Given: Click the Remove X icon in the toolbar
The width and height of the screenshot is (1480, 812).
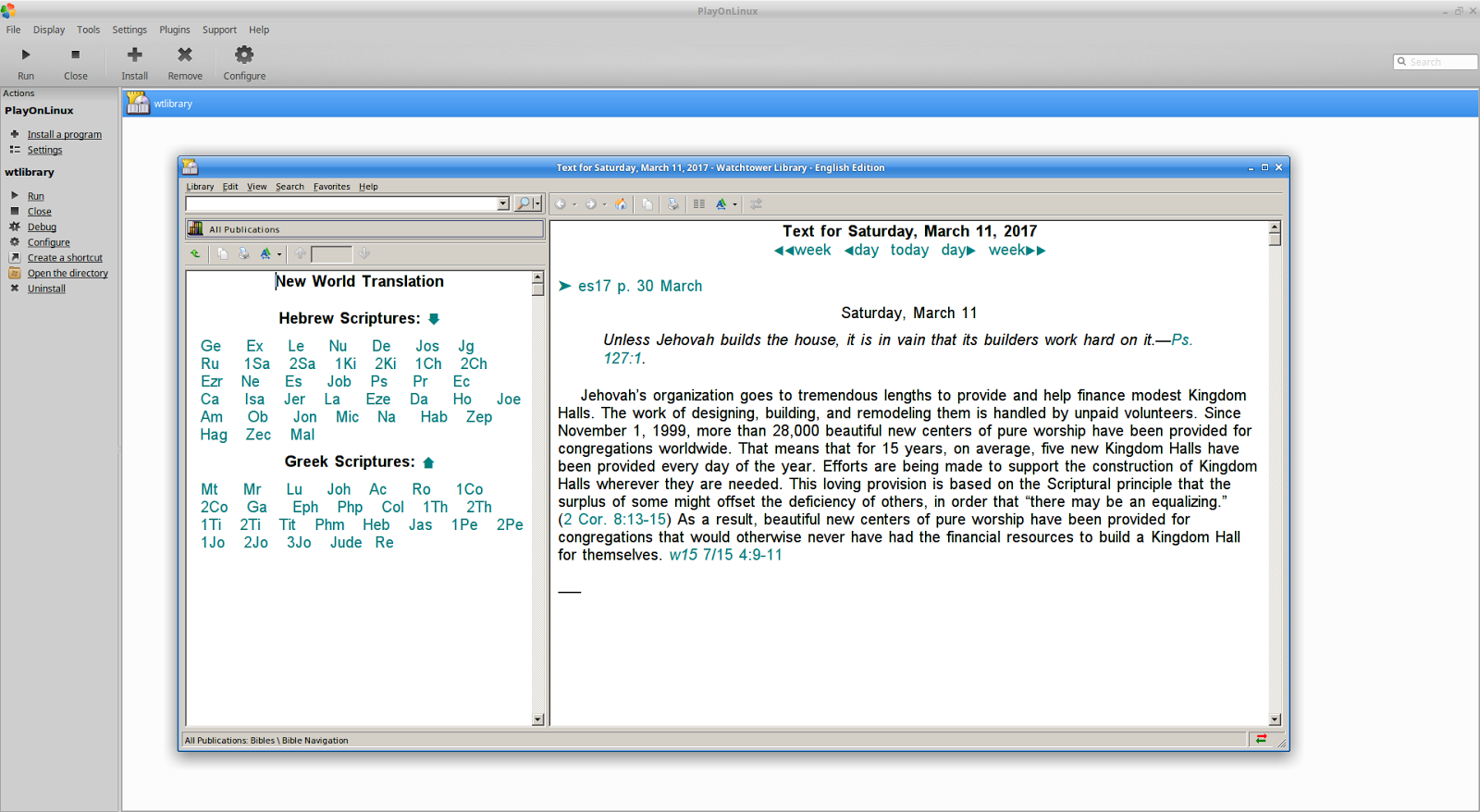Looking at the screenshot, I should tap(185, 55).
